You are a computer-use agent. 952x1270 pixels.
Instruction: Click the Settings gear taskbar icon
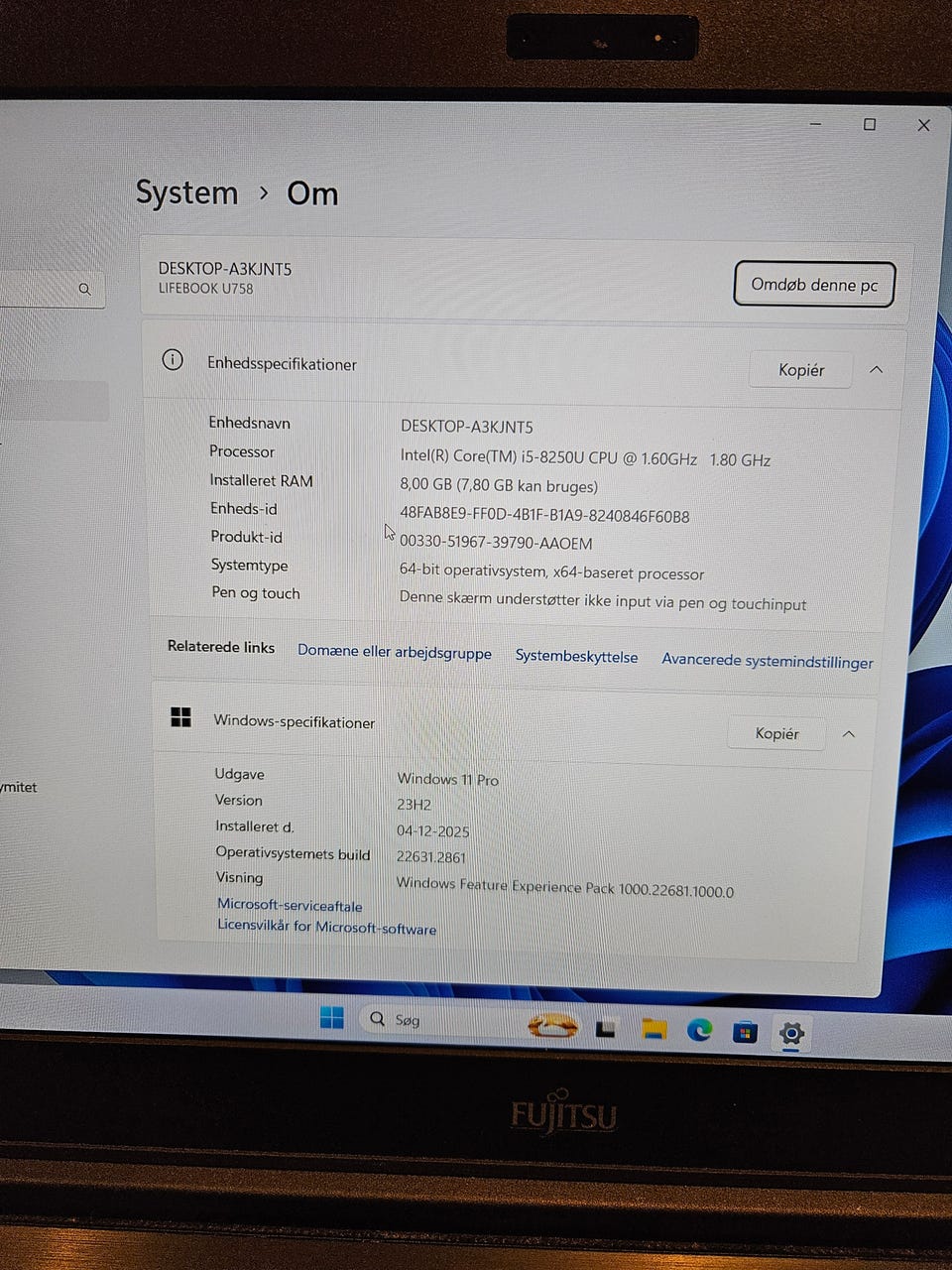[790, 1034]
